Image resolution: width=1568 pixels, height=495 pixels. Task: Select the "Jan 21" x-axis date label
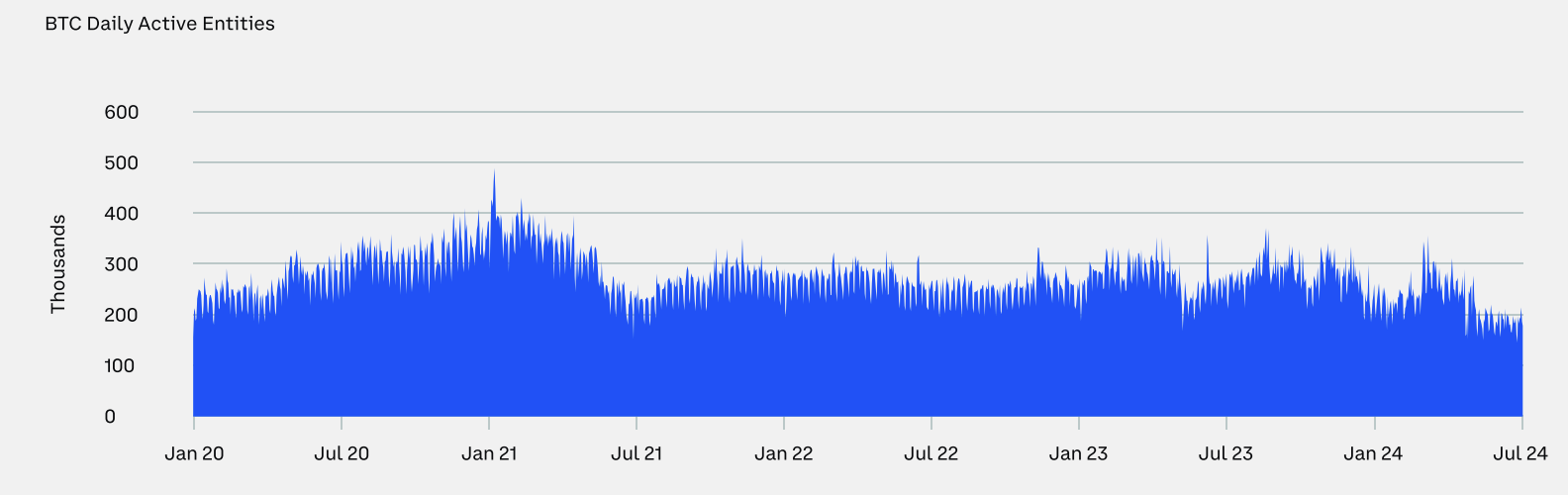[489, 453]
